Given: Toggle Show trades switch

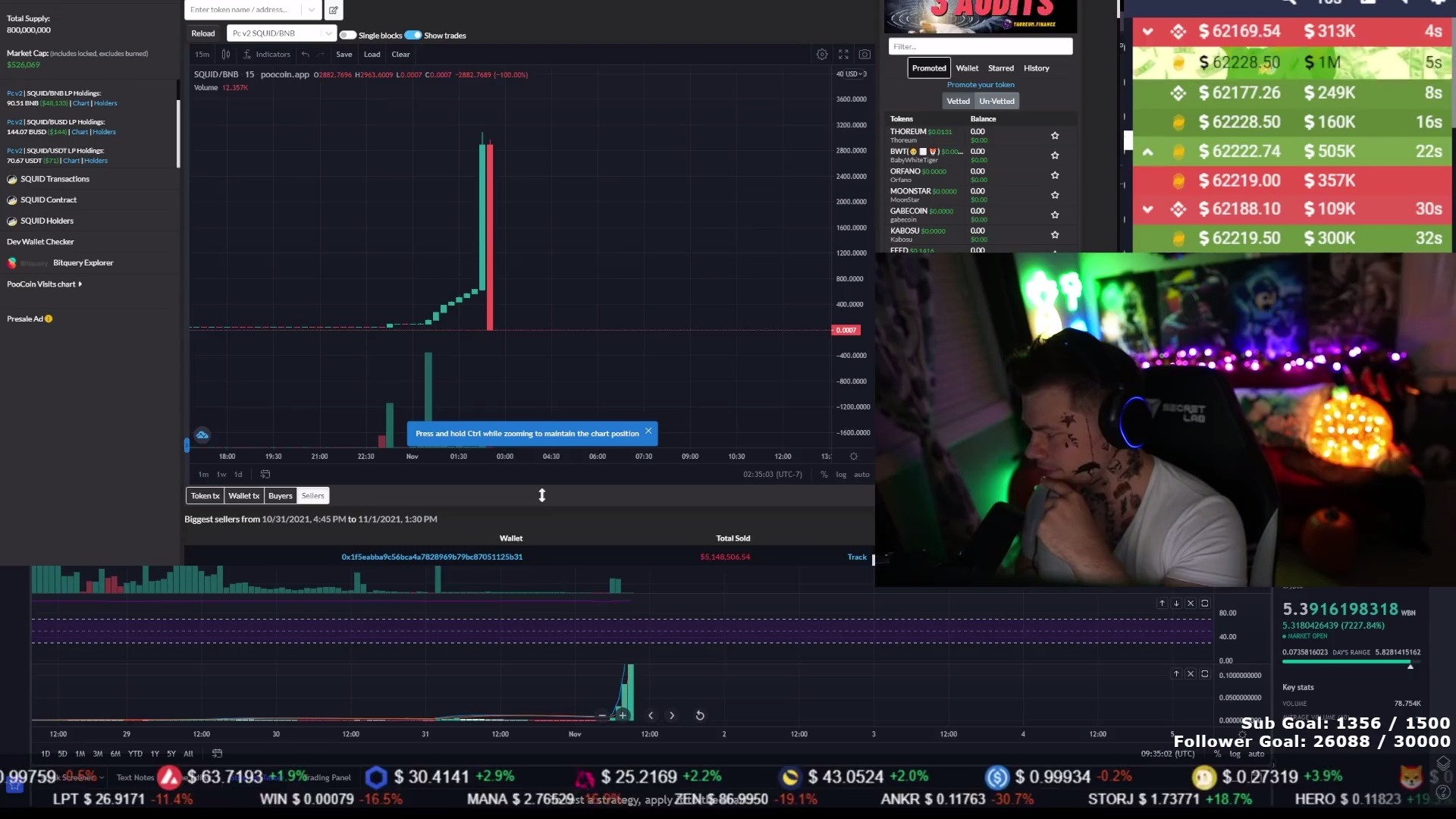Looking at the screenshot, I should coord(413,36).
